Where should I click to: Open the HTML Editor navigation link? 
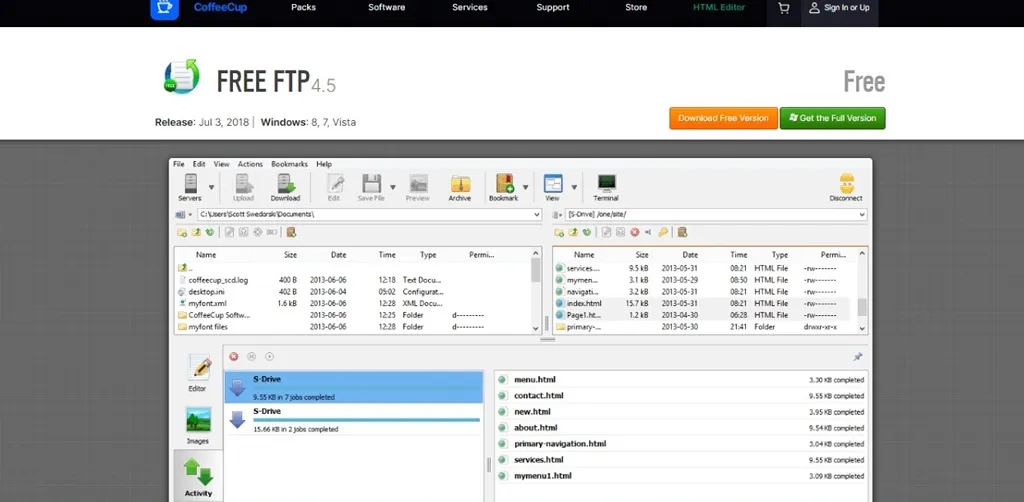tap(719, 8)
